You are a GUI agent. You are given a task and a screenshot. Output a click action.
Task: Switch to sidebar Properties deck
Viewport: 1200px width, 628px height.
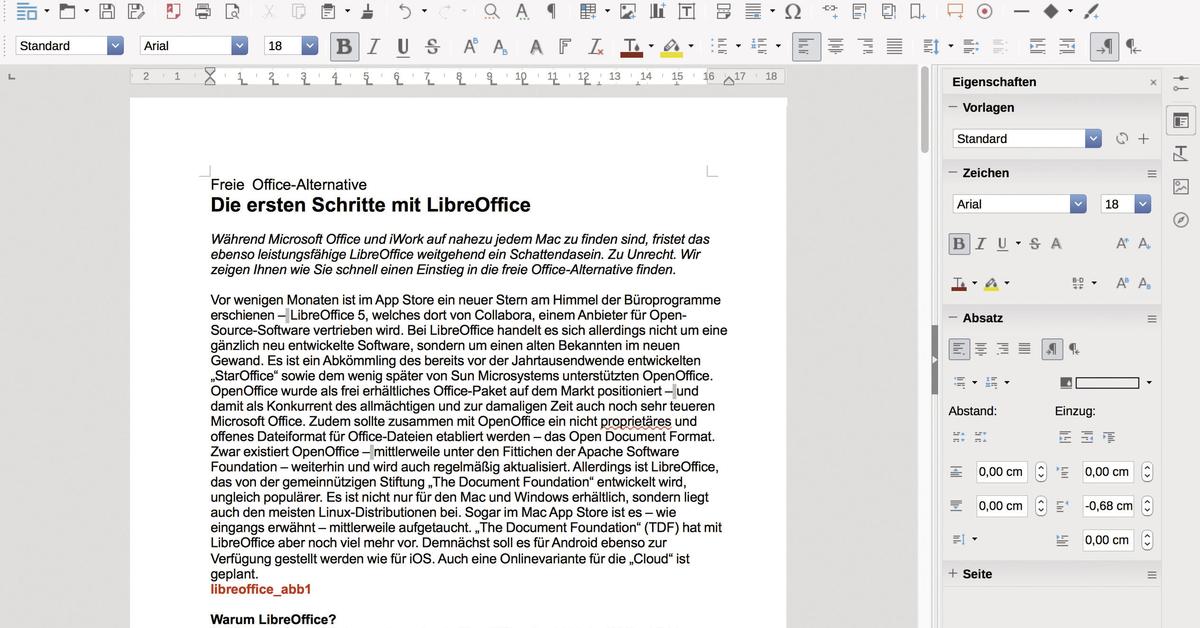coord(1181,120)
